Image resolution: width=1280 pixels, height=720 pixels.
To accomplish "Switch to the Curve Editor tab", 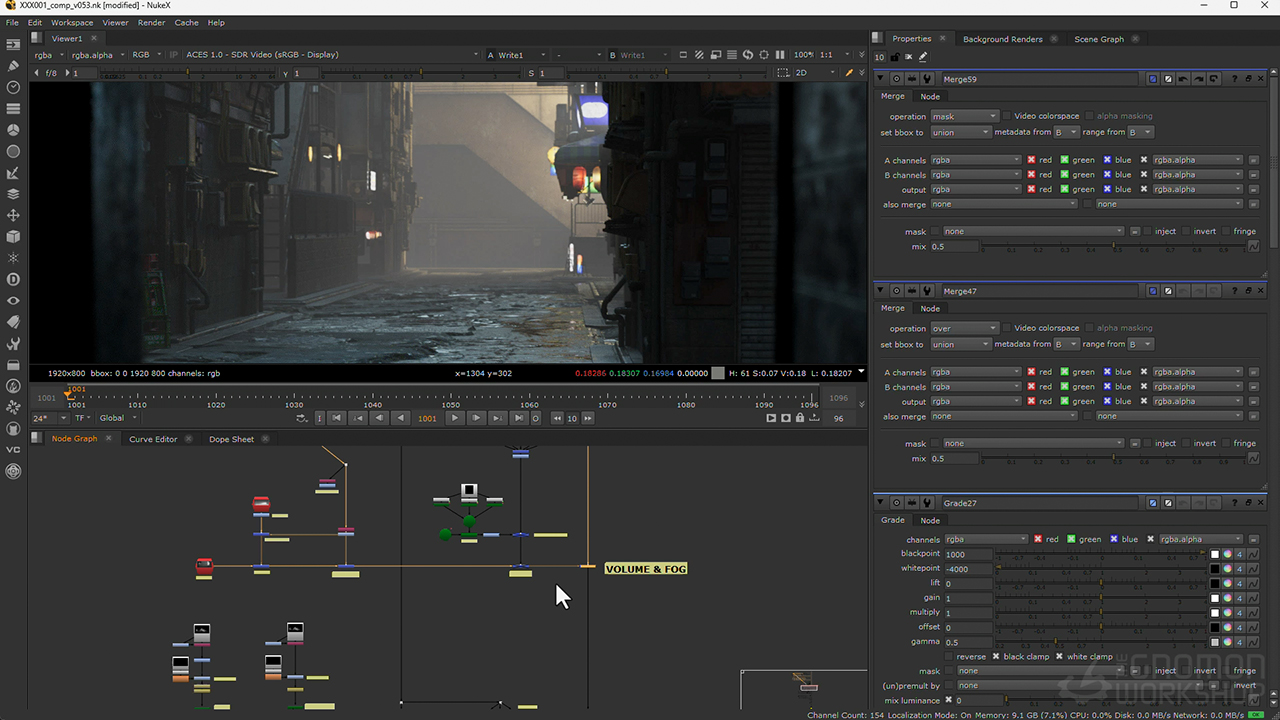I will [153, 439].
